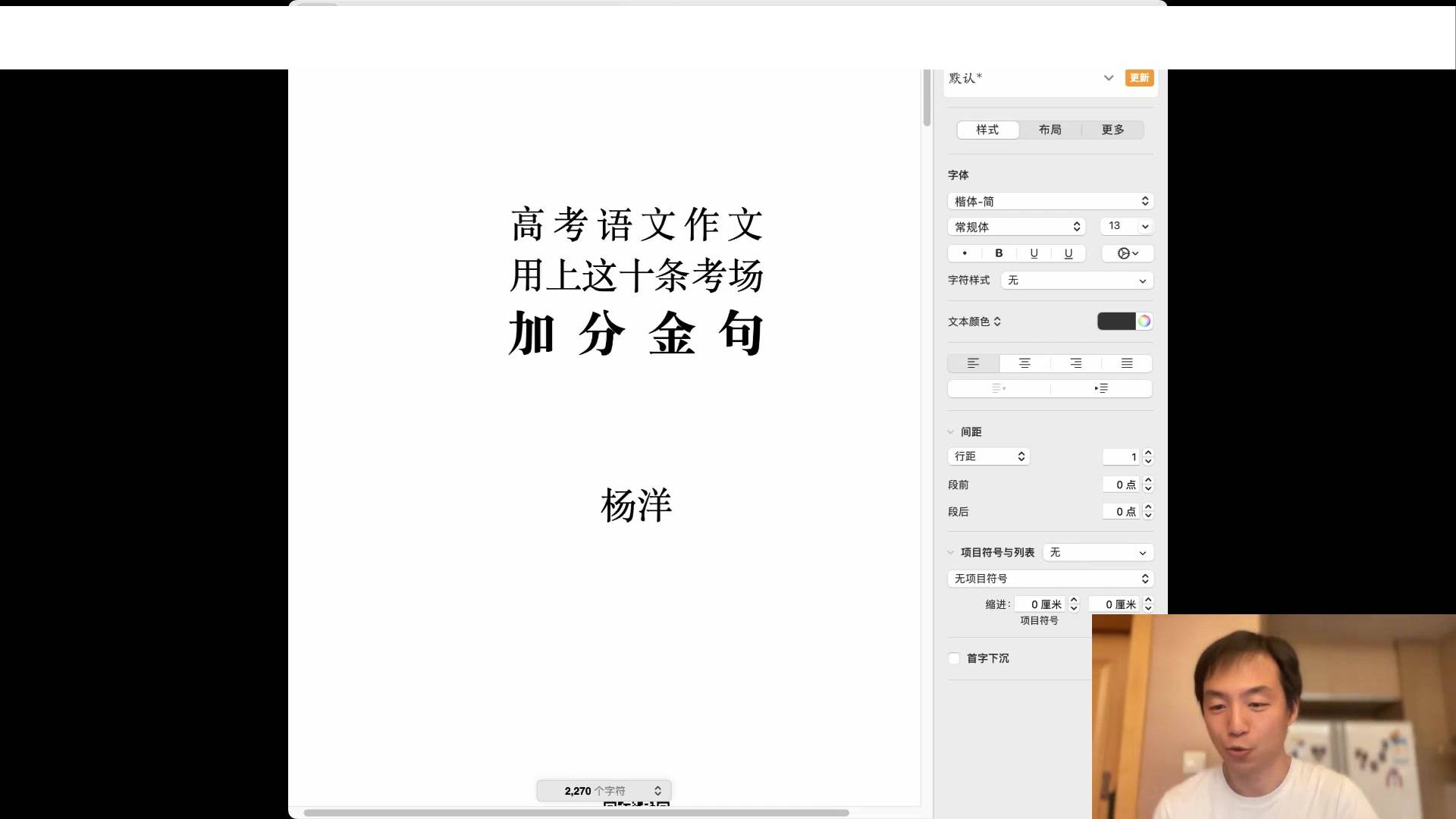Enable the 首字下沉 drop cap checkbox
This screenshot has width=1456, height=819.
click(x=954, y=658)
